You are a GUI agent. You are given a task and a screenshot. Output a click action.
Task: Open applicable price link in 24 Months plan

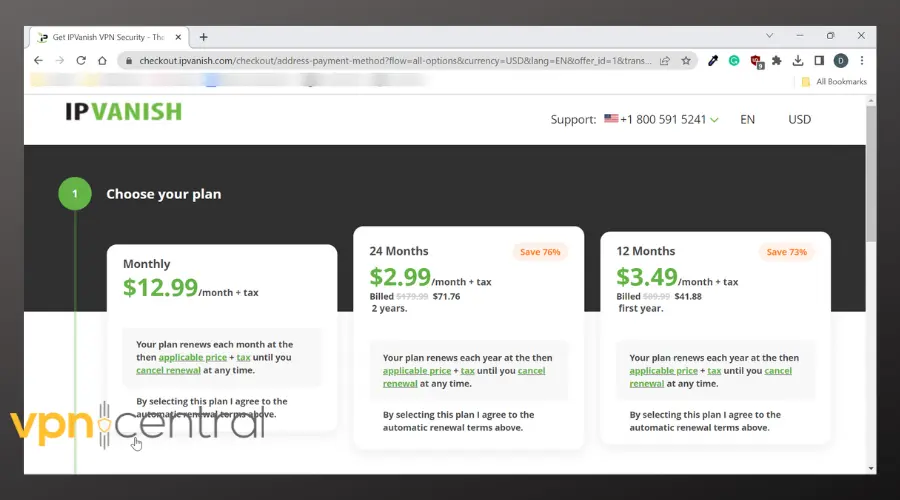[417, 371]
